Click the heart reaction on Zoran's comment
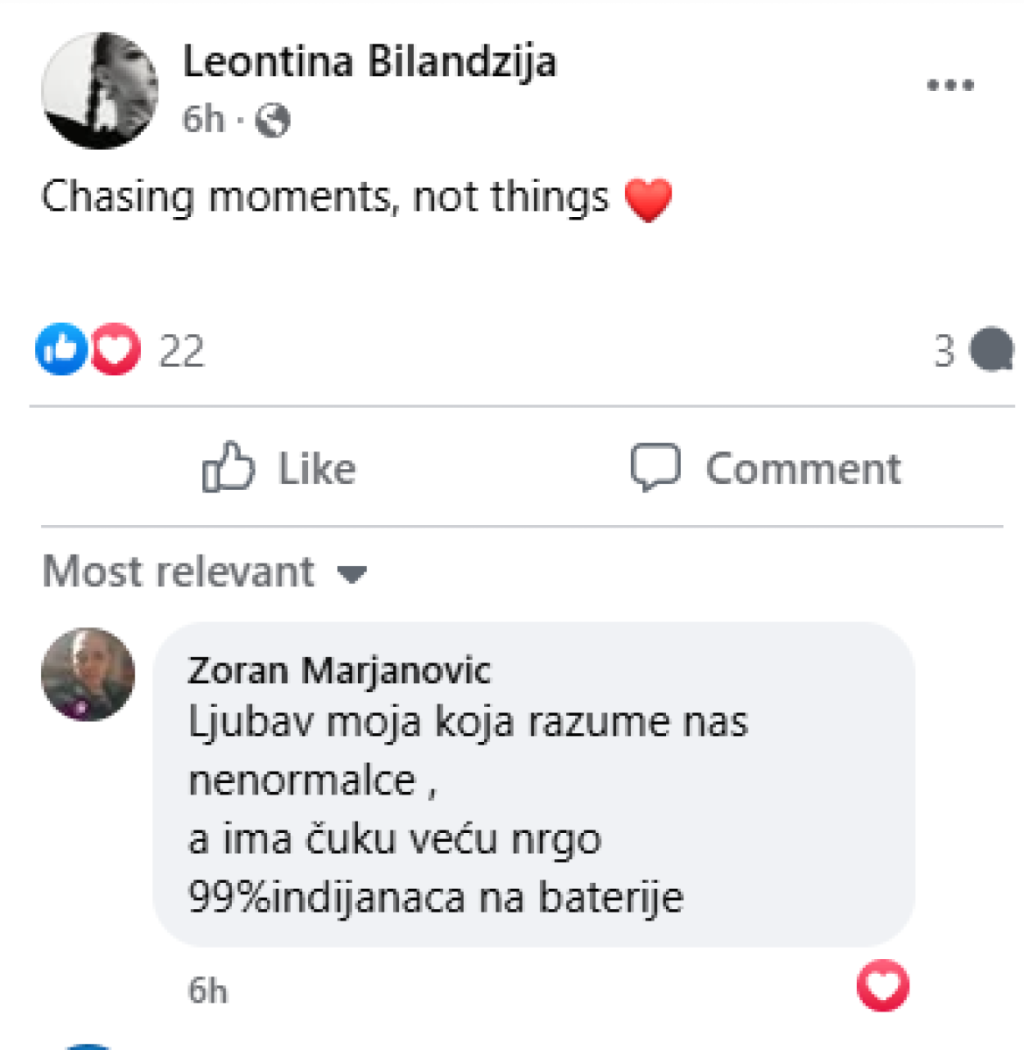The image size is (1024, 1050). pyautogui.click(x=883, y=988)
